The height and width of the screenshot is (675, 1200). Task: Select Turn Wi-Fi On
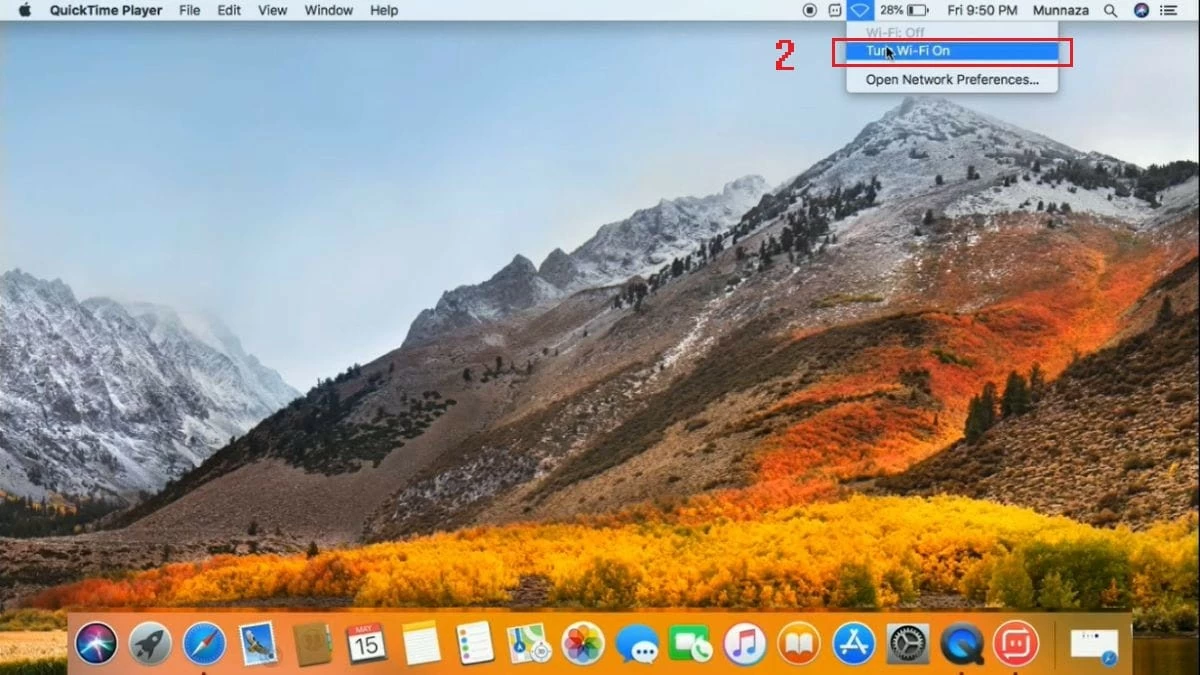click(951, 51)
